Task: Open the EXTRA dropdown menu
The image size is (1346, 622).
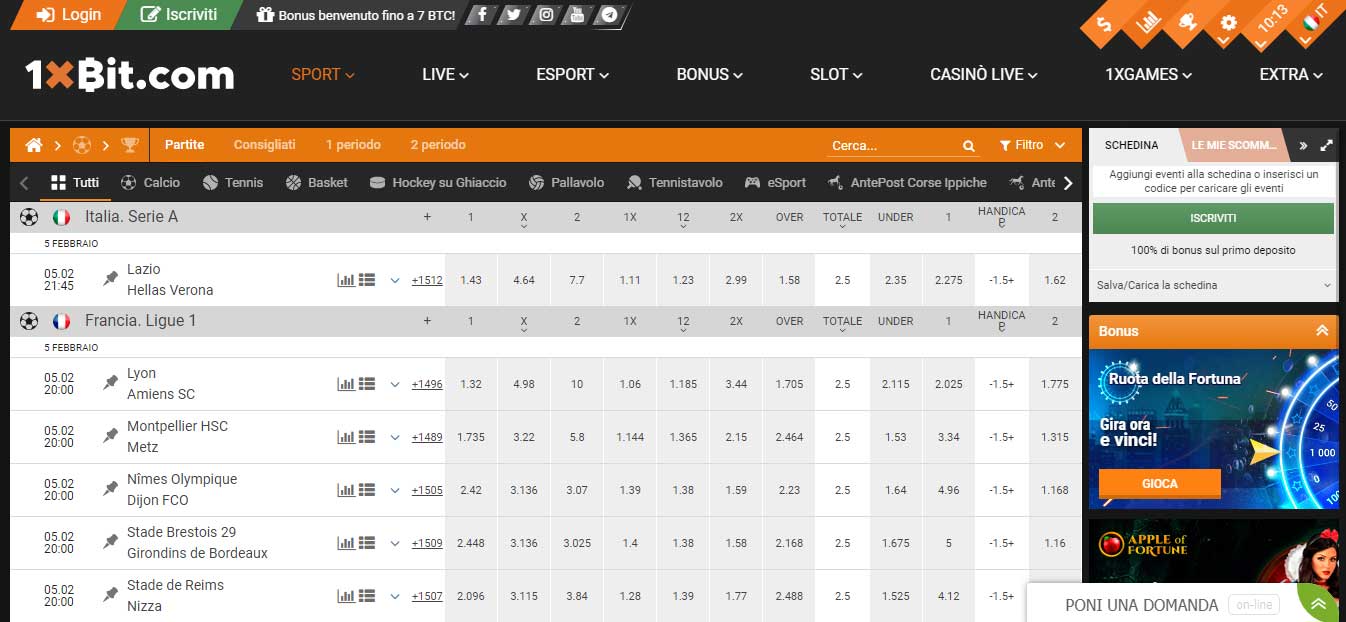Action: coord(1291,74)
